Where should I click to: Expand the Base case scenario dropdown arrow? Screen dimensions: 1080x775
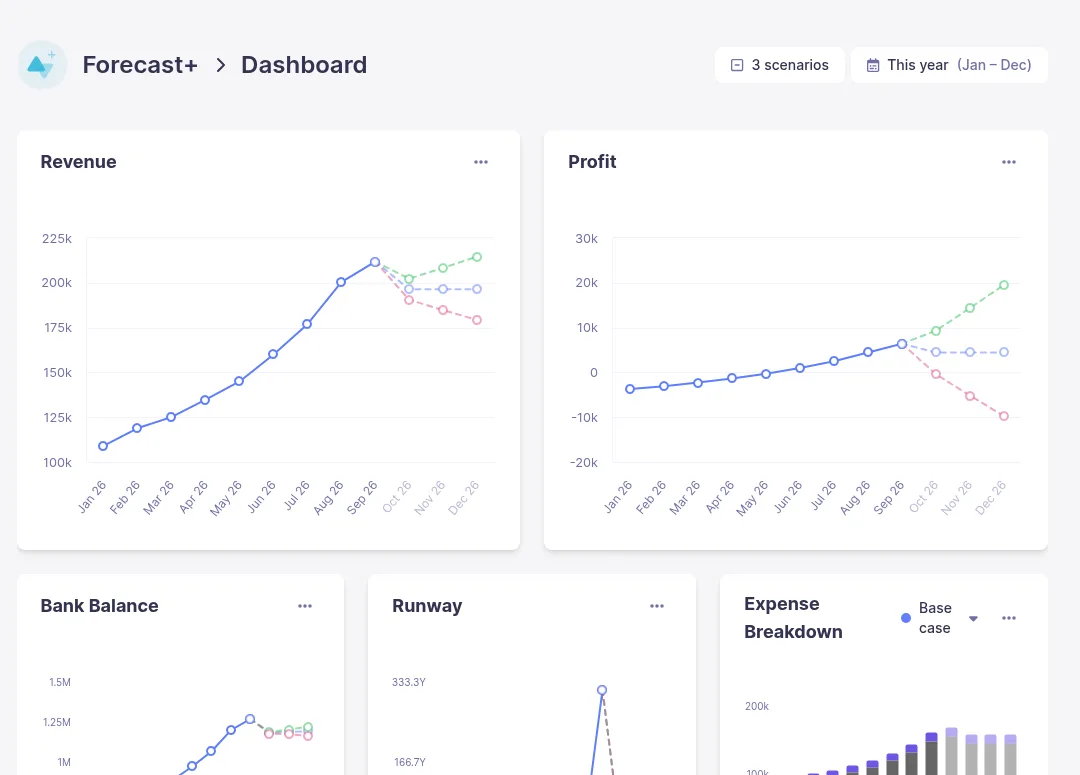pos(973,618)
